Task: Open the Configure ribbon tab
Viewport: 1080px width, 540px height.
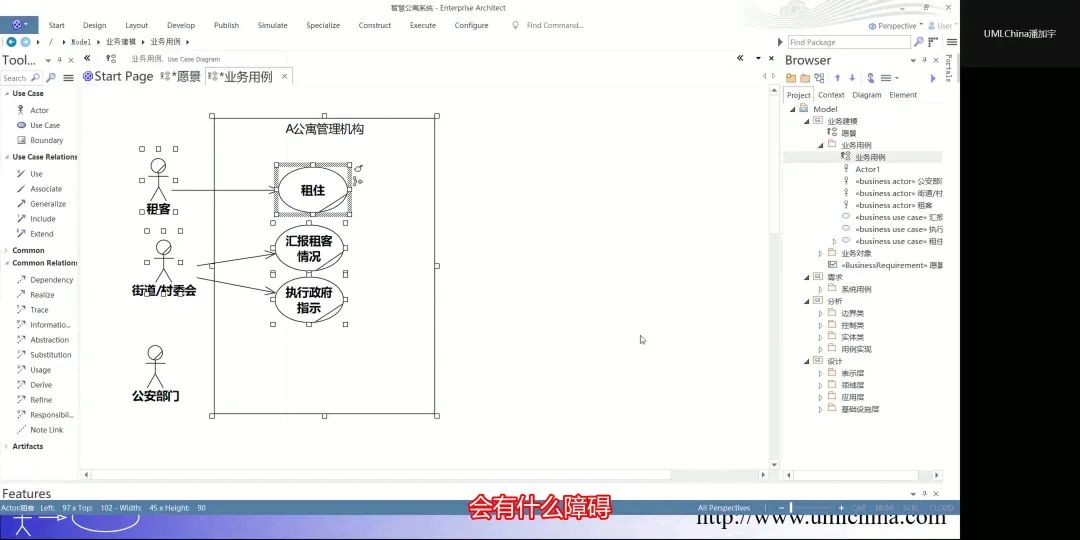Action: click(x=471, y=25)
